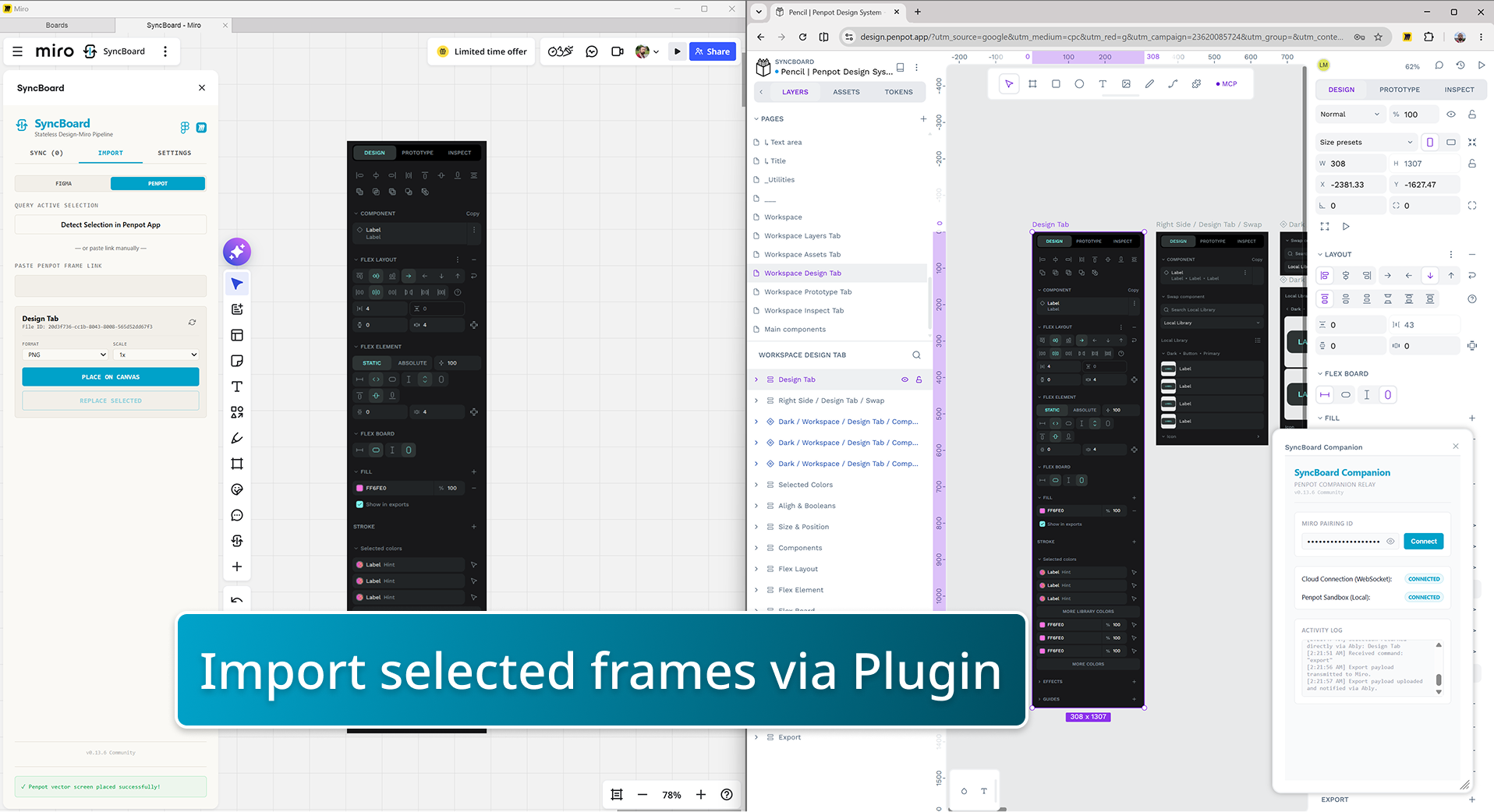Switch to SYNC (0) tab

(46, 154)
